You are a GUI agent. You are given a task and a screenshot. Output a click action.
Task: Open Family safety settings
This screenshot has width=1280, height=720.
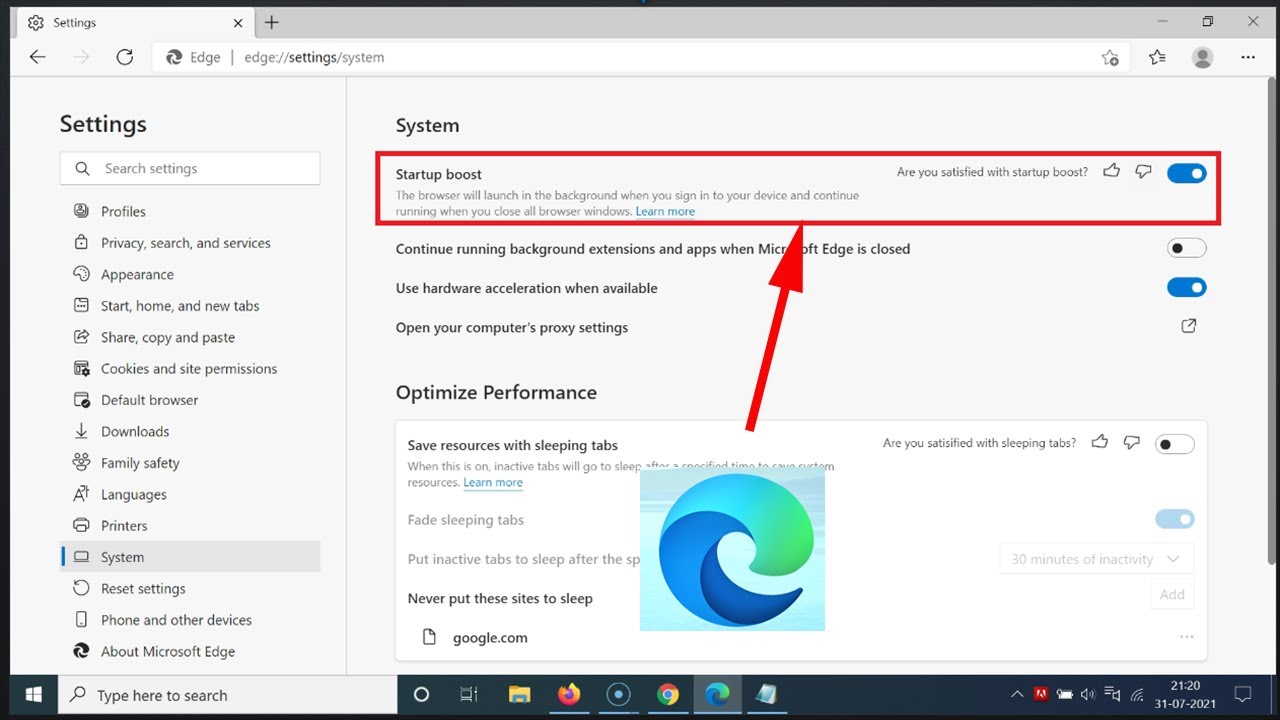pos(190,463)
